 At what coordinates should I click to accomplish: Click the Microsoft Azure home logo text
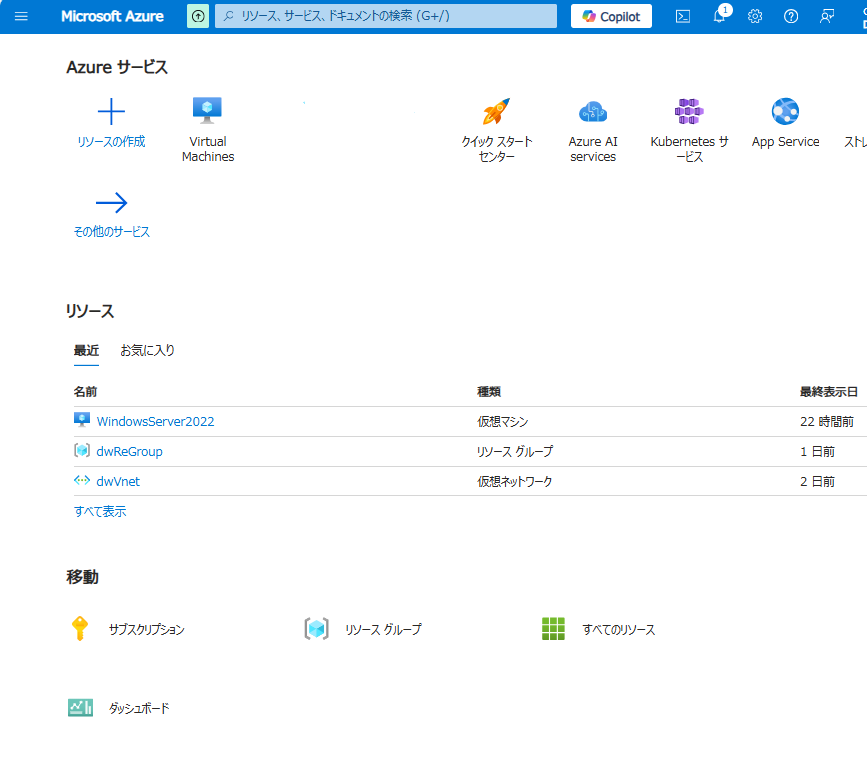[x=112, y=17]
